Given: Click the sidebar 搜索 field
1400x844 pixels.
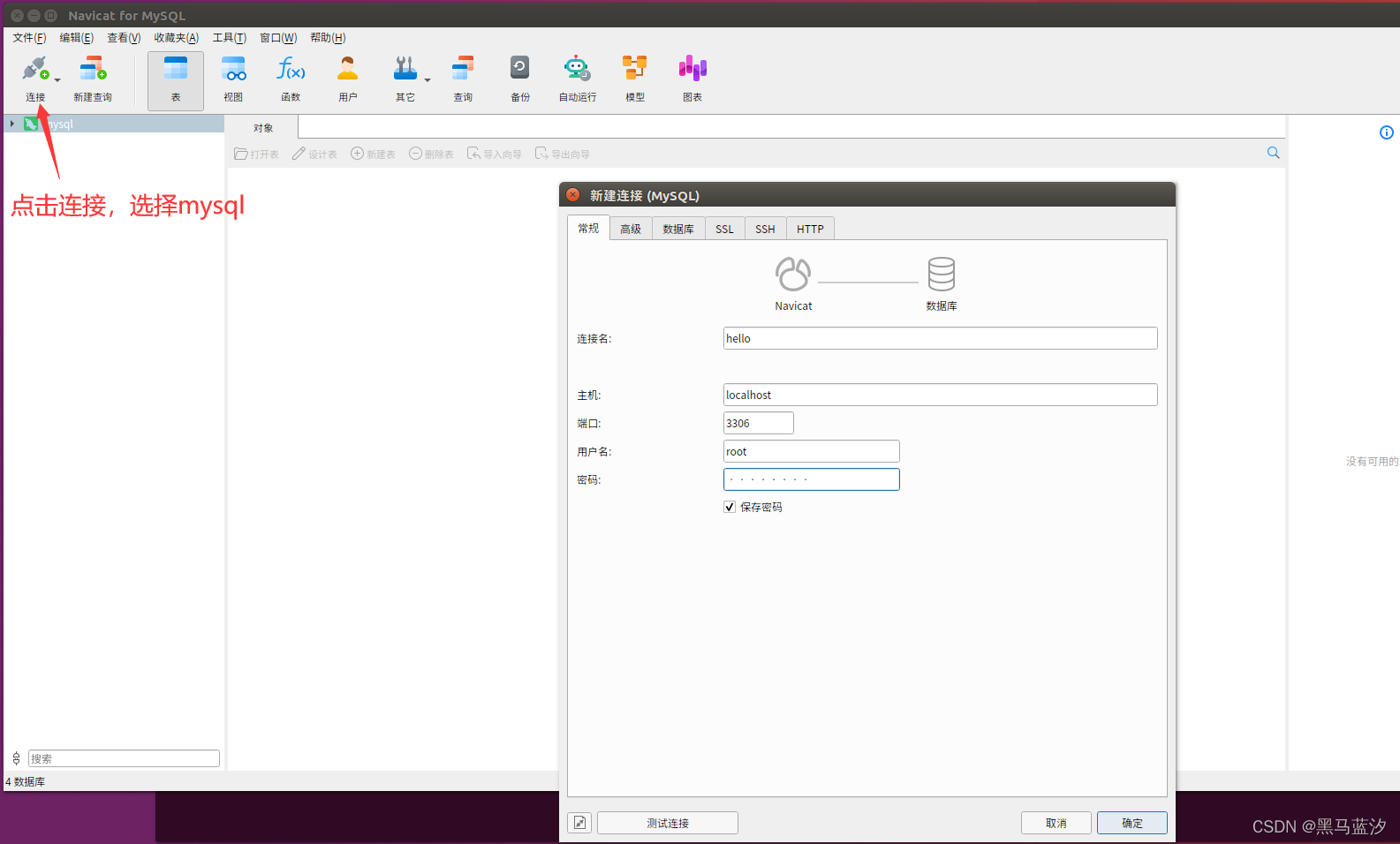Looking at the screenshot, I should coord(124,758).
